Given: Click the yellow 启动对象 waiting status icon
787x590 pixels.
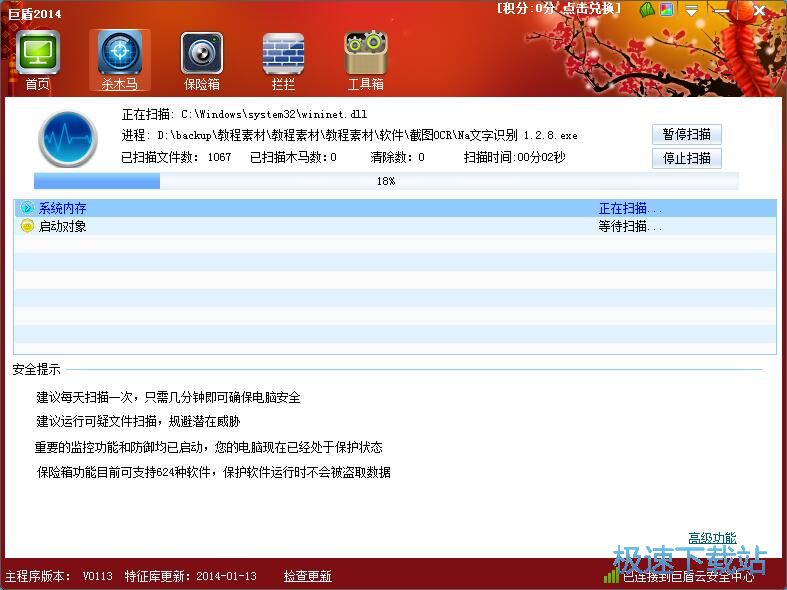Looking at the screenshot, I should [27, 226].
